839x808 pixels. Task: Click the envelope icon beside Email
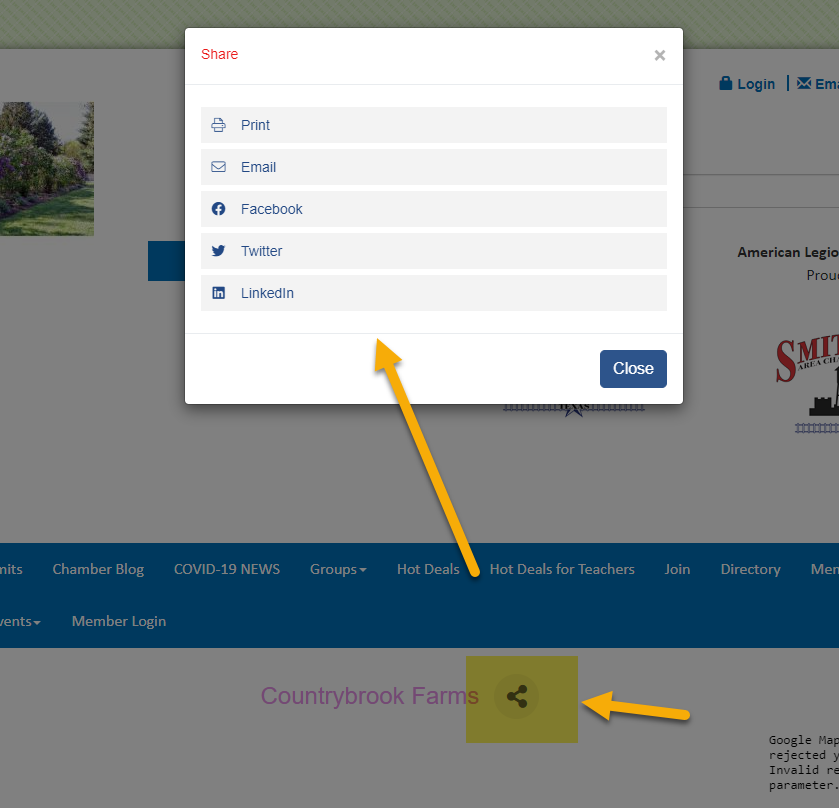(x=218, y=167)
